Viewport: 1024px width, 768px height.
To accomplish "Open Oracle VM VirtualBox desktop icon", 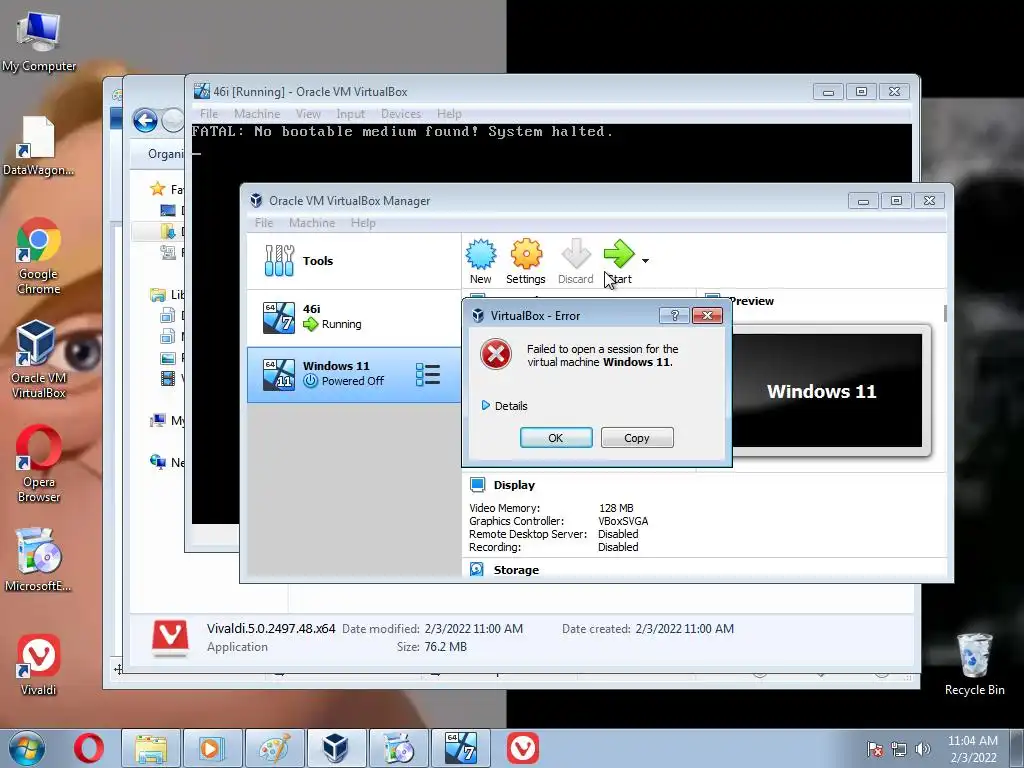I will (39, 359).
